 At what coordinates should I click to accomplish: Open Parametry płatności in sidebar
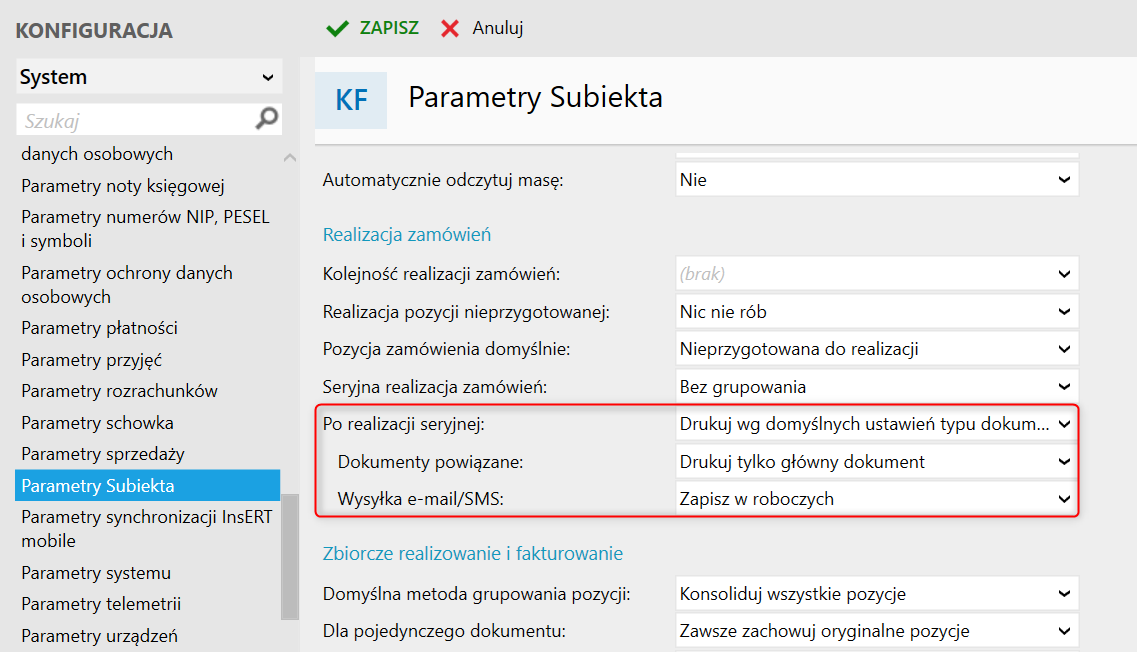99,328
